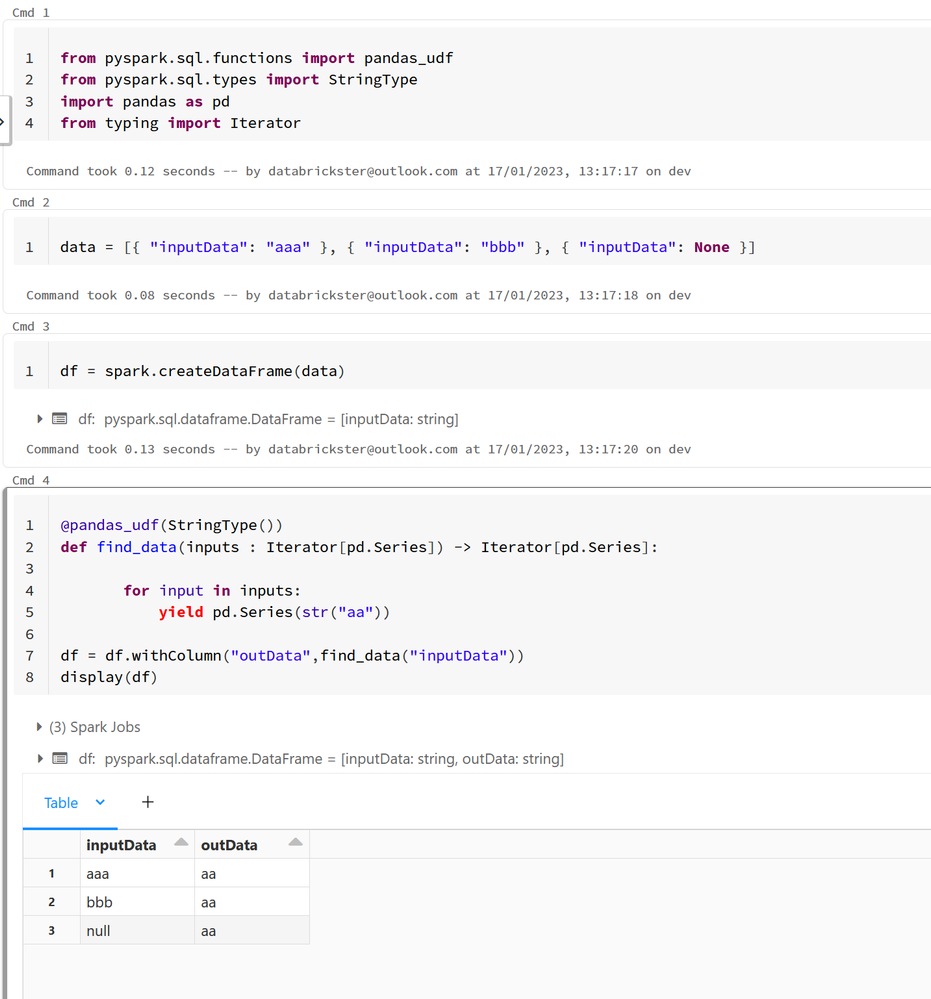Viewport: 931px width, 999px height.
Task: Expand the left sidebar arrow at the edge
Action: pos(3,120)
